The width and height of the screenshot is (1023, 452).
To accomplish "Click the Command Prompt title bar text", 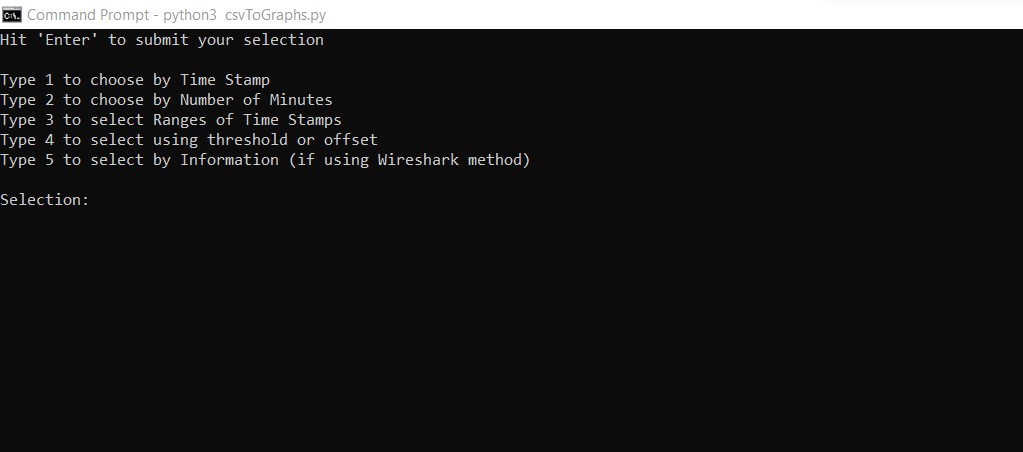I will [176, 14].
